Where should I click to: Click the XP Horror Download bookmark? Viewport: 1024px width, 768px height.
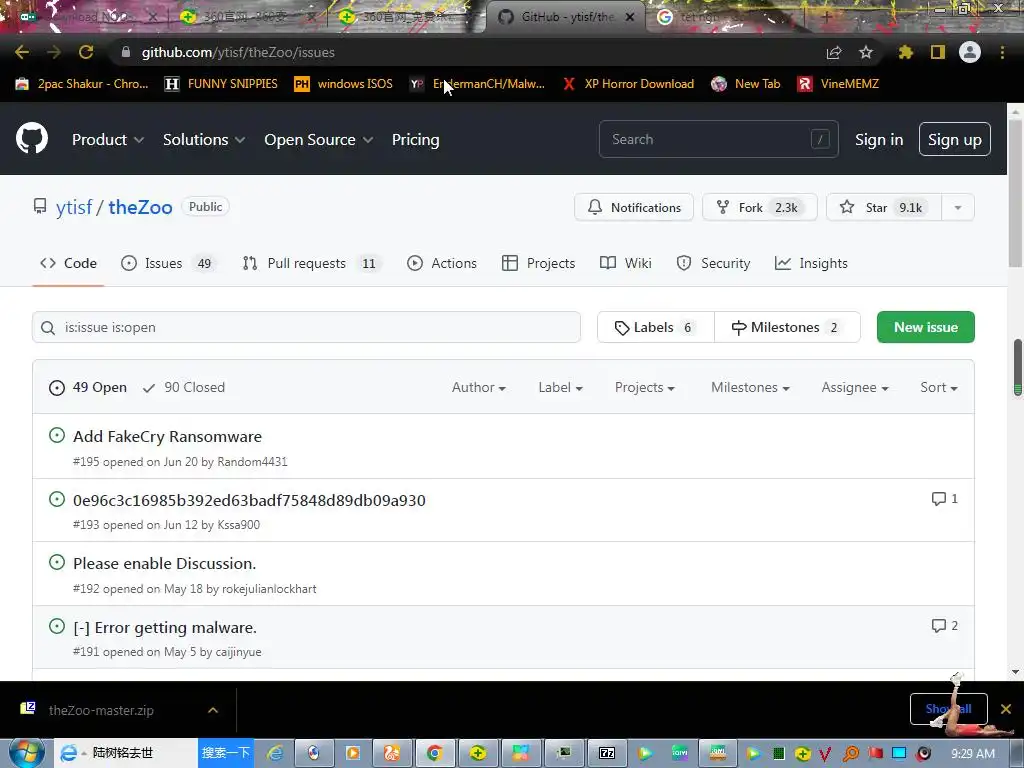tap(629, 84)
